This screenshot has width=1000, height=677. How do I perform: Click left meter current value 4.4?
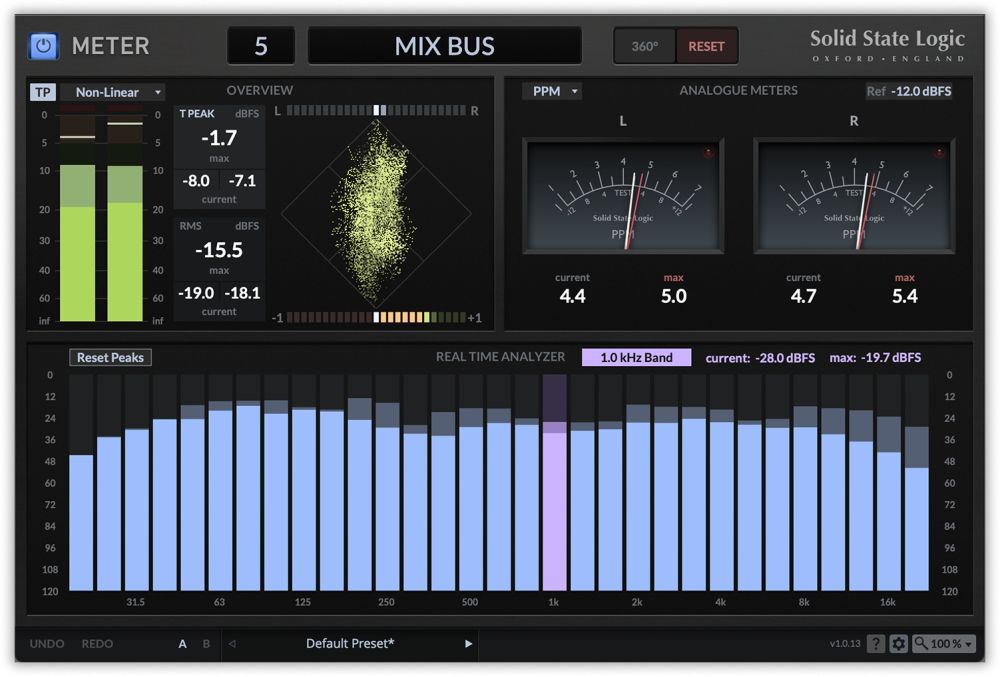572,296
